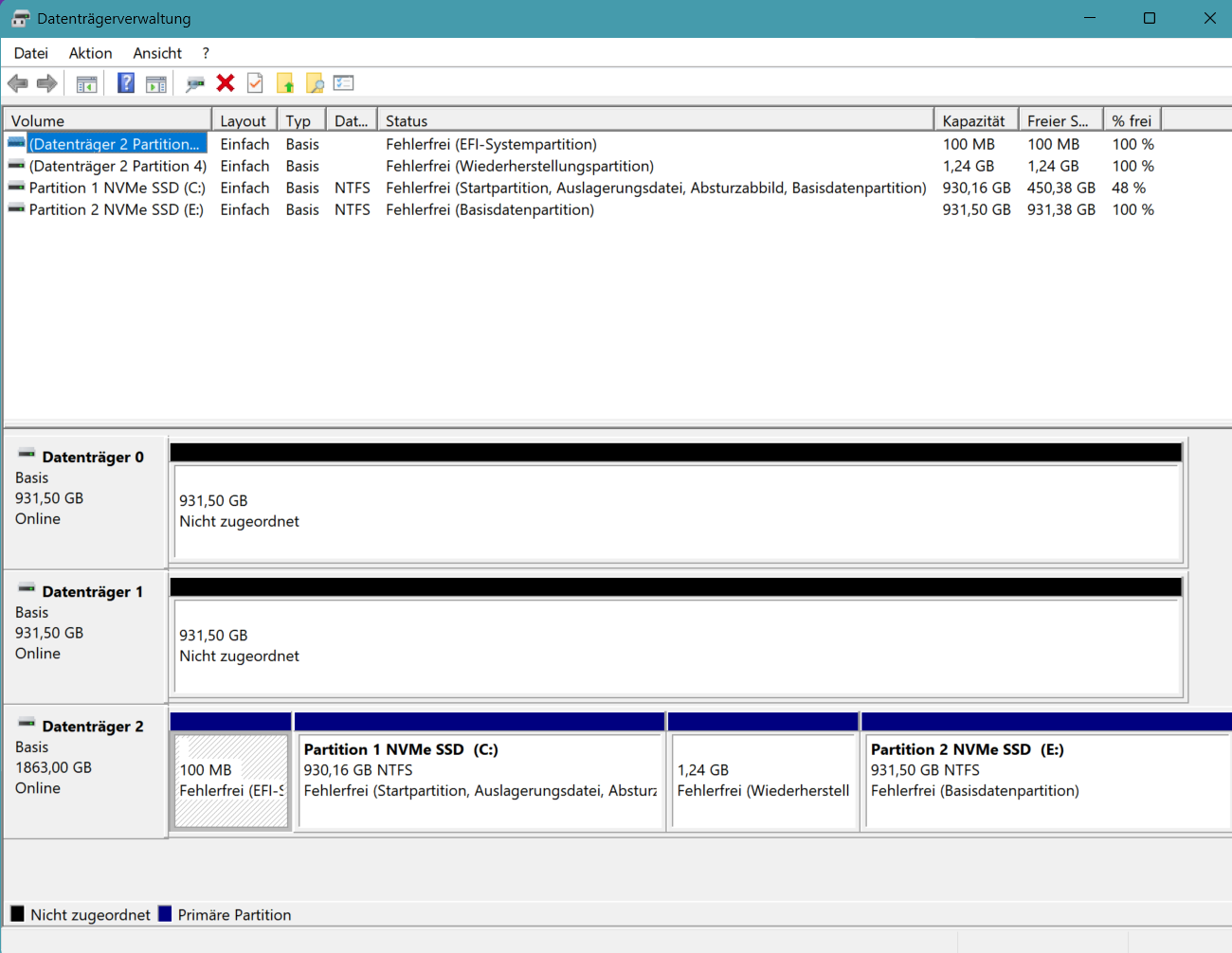Click the blue Primäre Partition legend swatch

coord(165,913)
